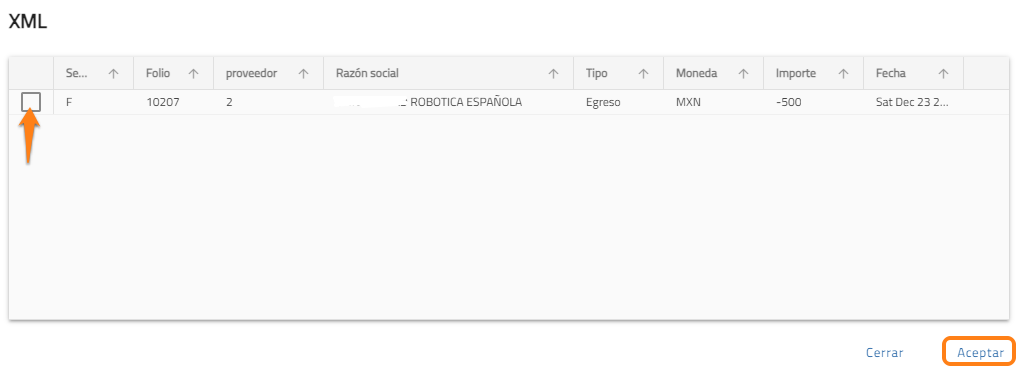The image size is (1025, 370).
Task: Close the XML dialog with Cerrar
Action: coord(884,352)
